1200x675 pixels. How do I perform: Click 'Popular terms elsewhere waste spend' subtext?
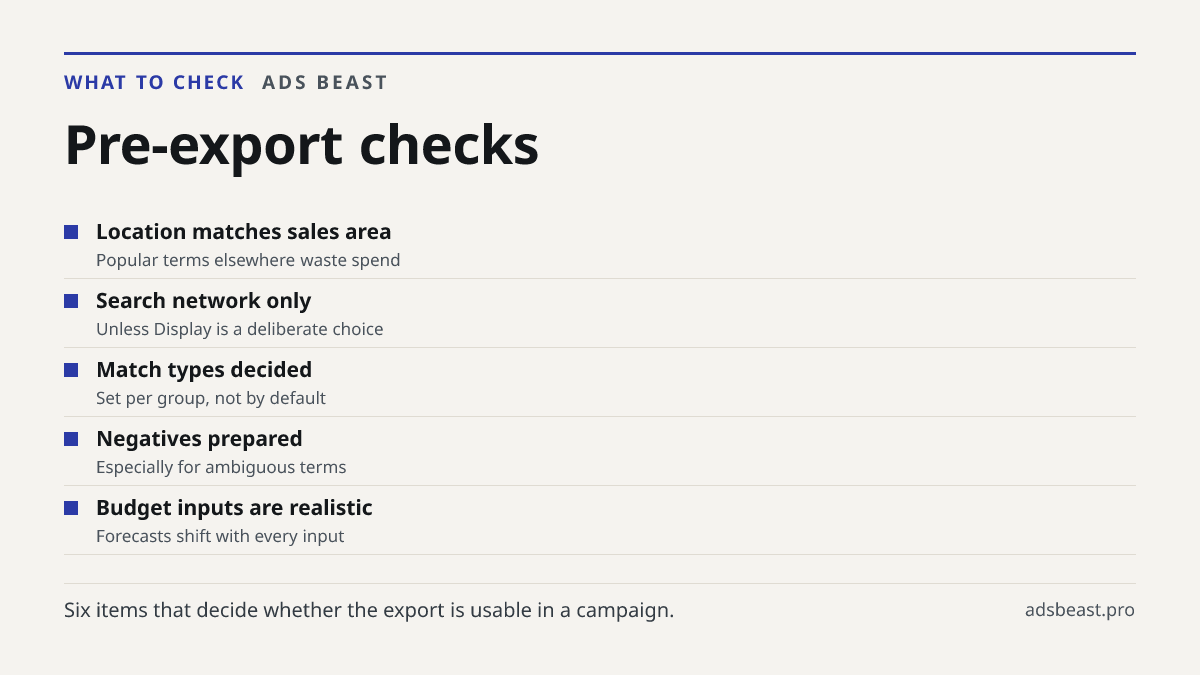[x=248, y=260]
